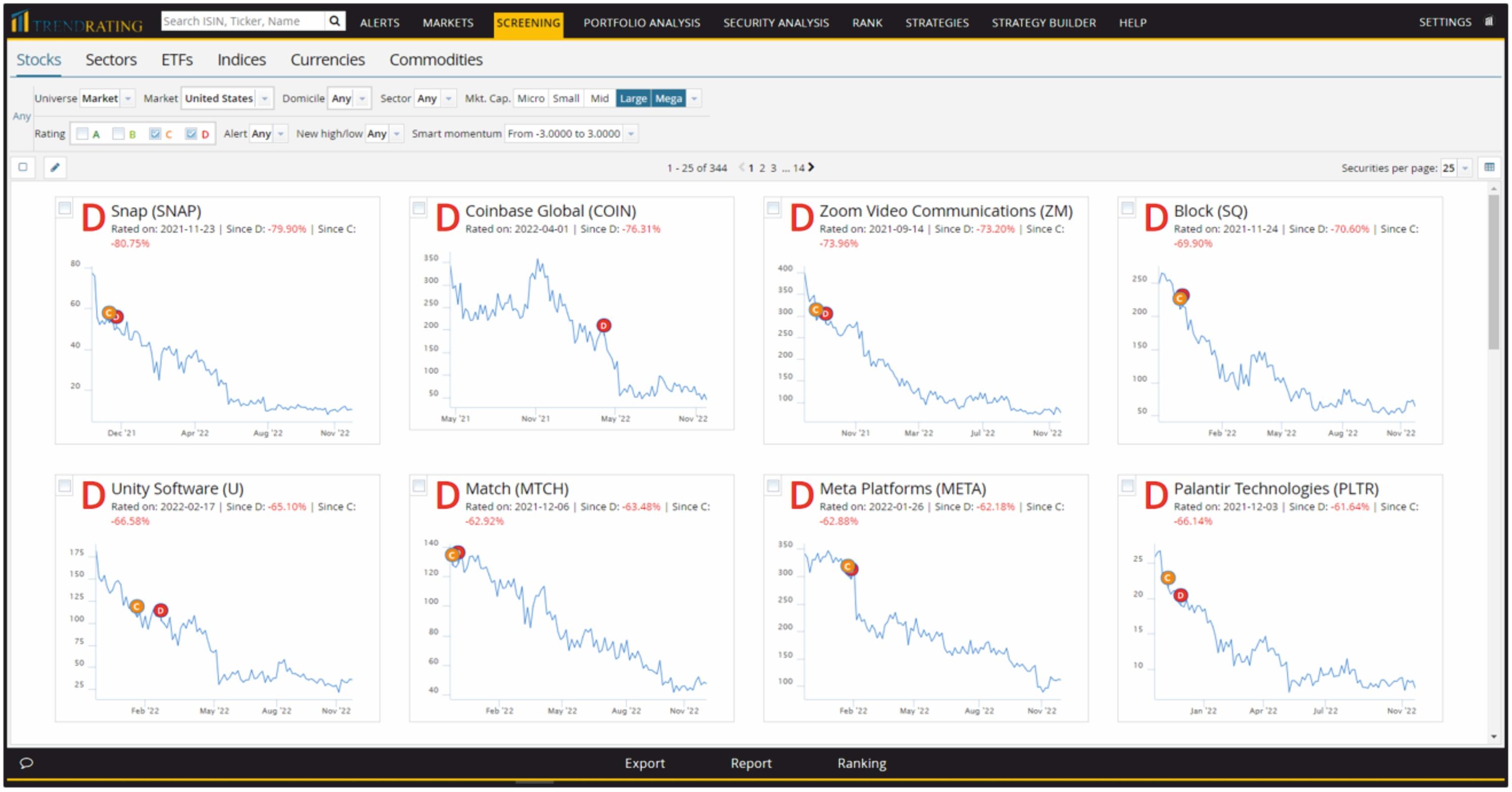Click orange C marker on Palantir chart
Screen dimensions: 1512x792
pyautogui.click(x=1167, y=578)
